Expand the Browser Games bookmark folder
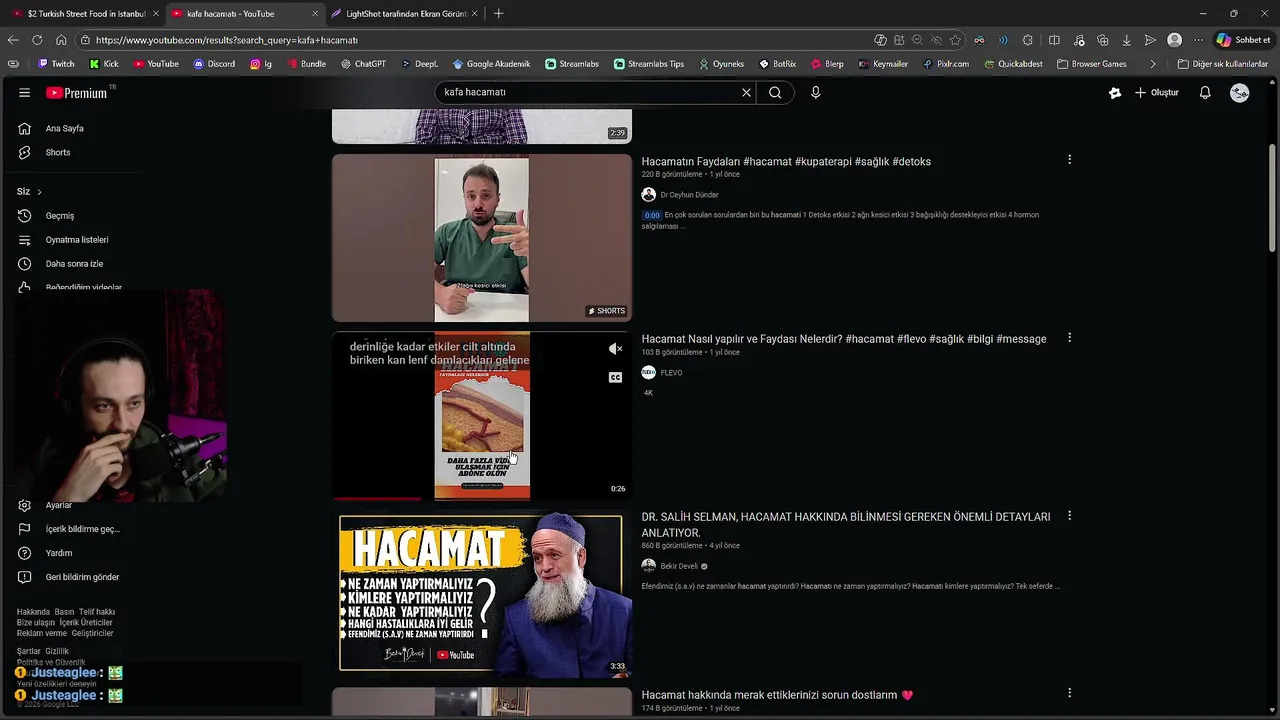1280x720 pixels. click(x=1091, y=64)
